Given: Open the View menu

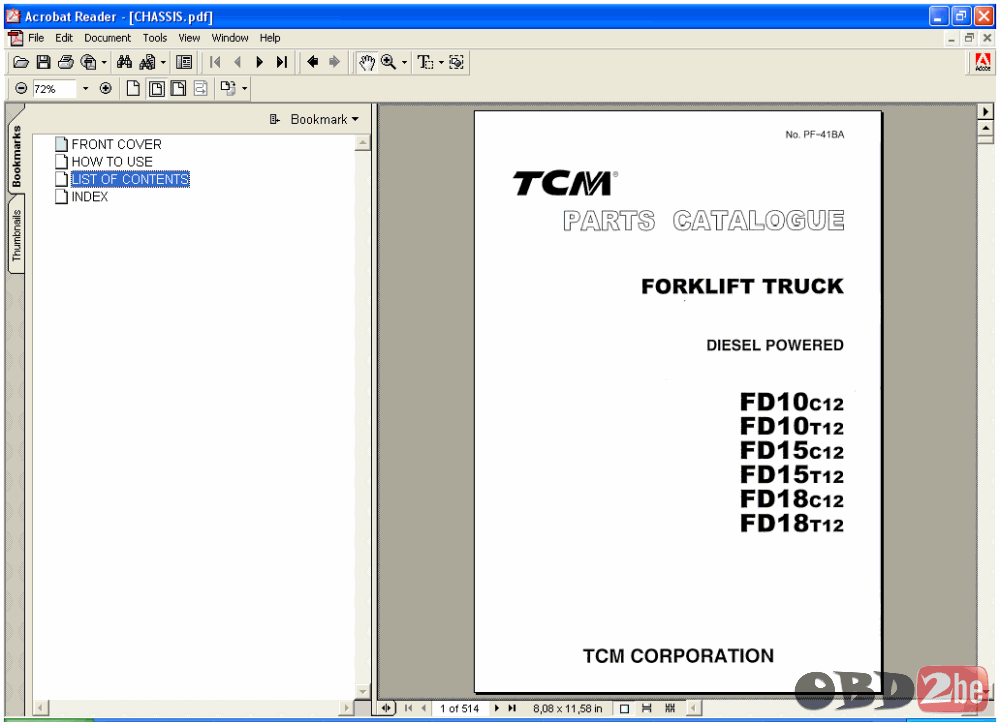Looking at the screenshot, I should pos(189,38).
